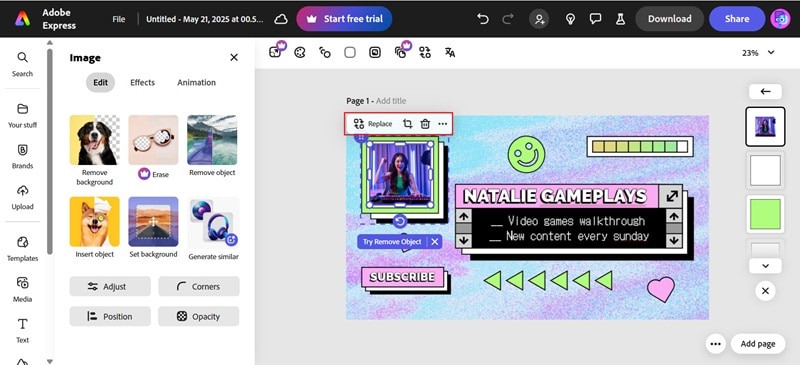Start the free trial
Image resolution: width=800 pixels, height=365 pixels.
pos(344,19)
